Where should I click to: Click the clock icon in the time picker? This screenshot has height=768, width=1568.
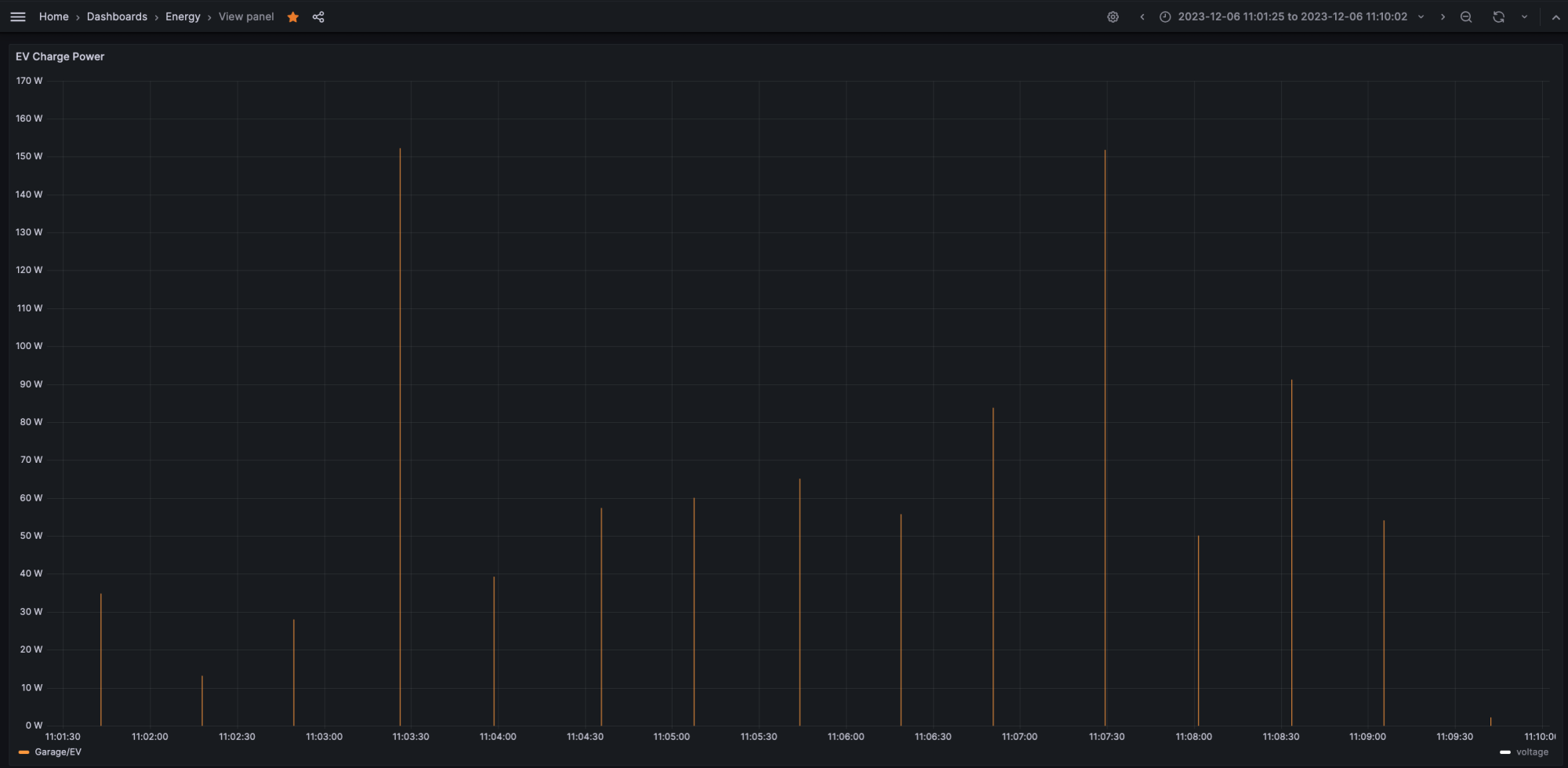pyautogui.click(x=1165, y=16)
